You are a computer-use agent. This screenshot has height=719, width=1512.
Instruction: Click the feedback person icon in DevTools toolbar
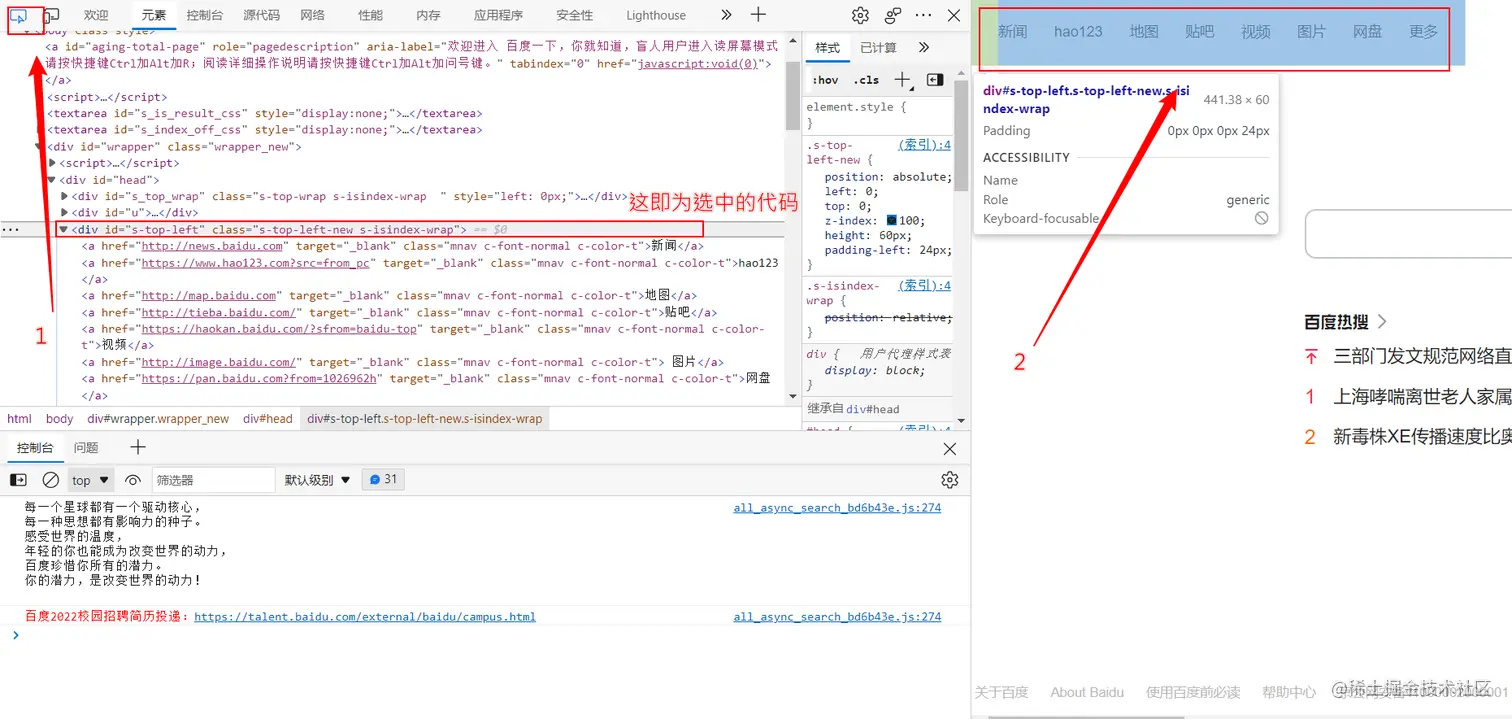click(893, 15)
